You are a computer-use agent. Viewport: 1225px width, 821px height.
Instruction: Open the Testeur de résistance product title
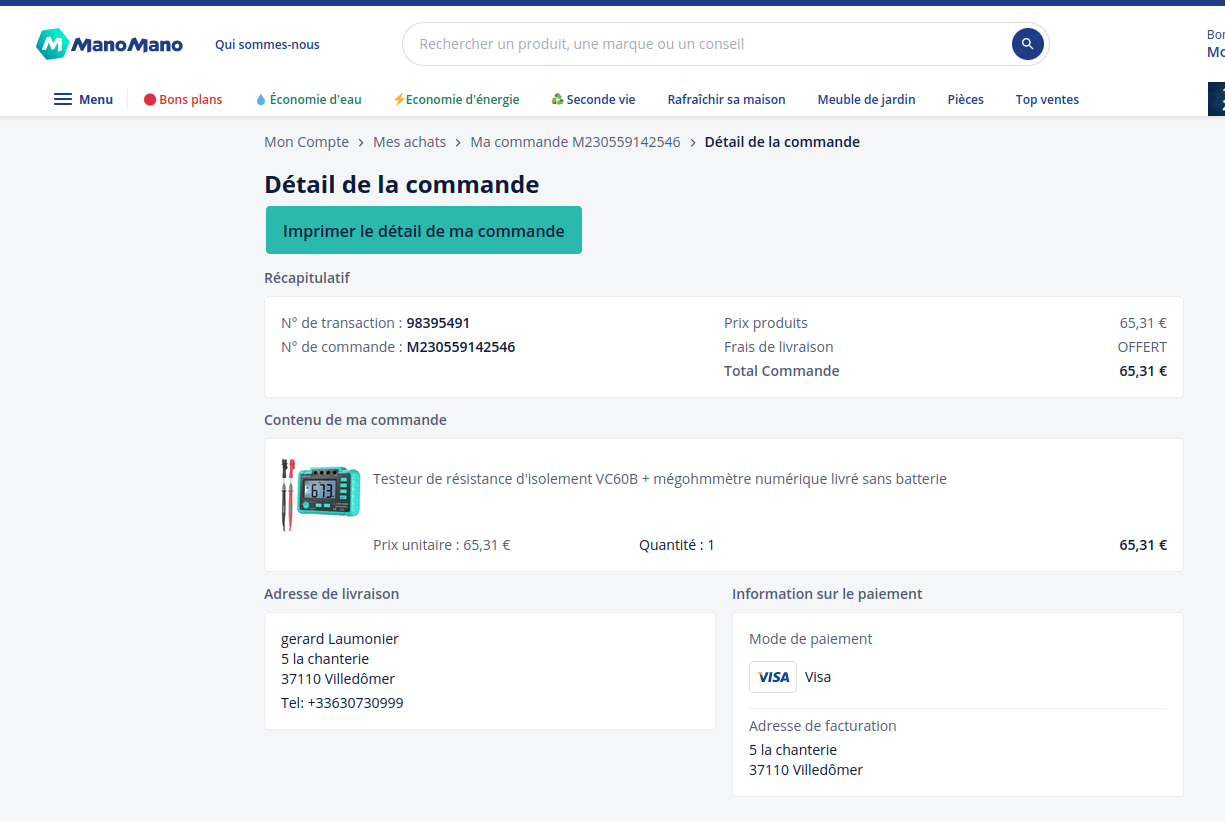pos(659,479)
